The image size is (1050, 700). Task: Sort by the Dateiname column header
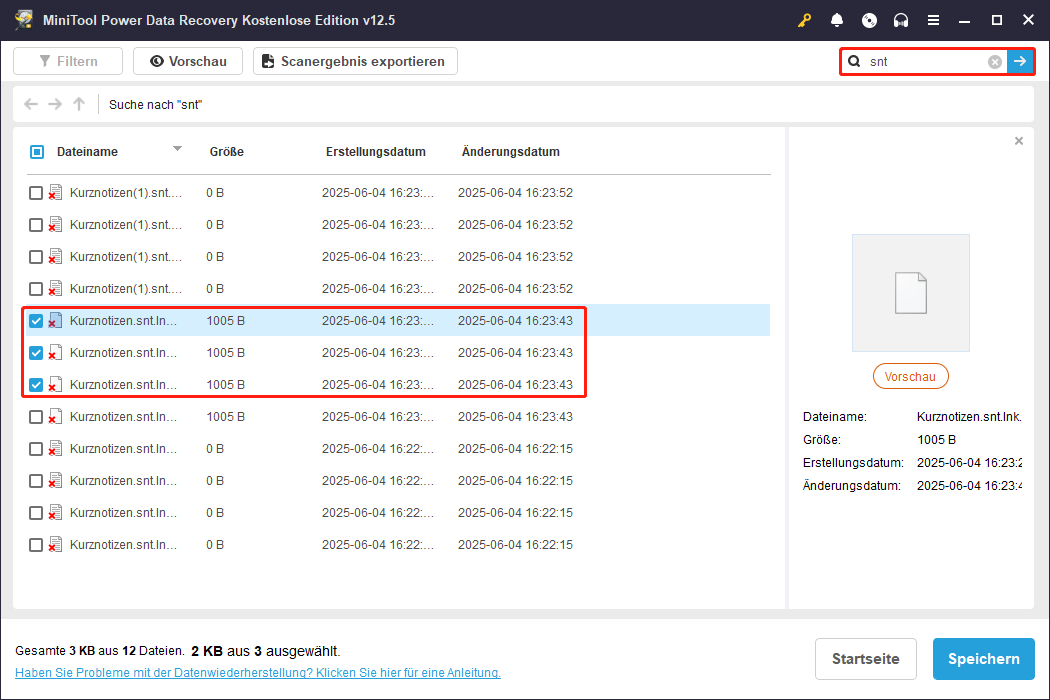[87, 152]
